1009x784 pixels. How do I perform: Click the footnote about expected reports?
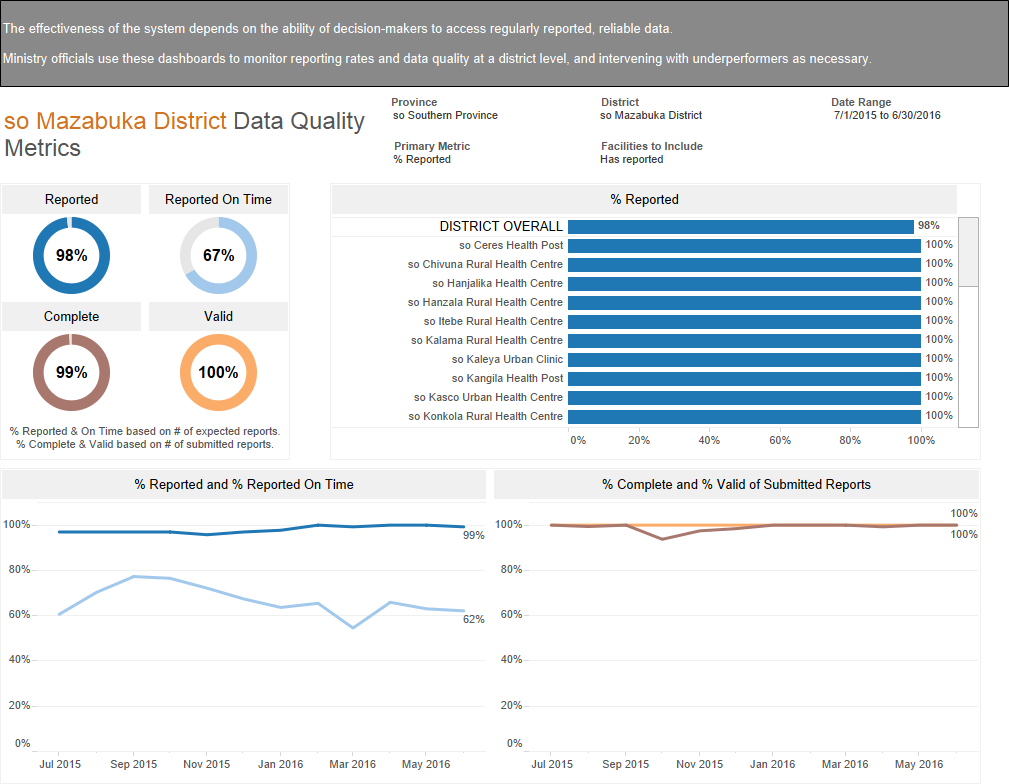pyautogui.click(x=145, y=438)
